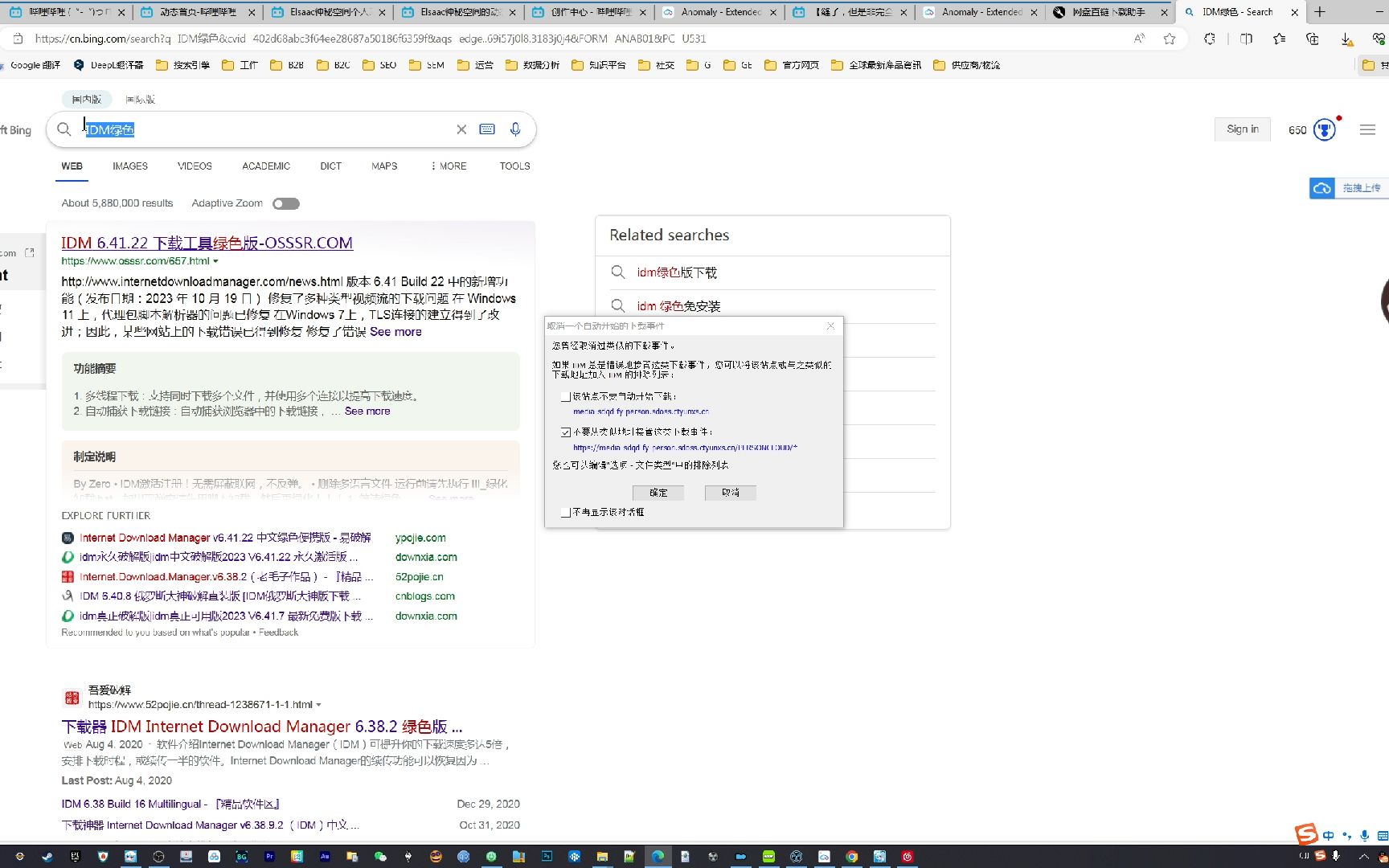Open Steam in taskbar

pyautogui.click(x=47, y=857)
